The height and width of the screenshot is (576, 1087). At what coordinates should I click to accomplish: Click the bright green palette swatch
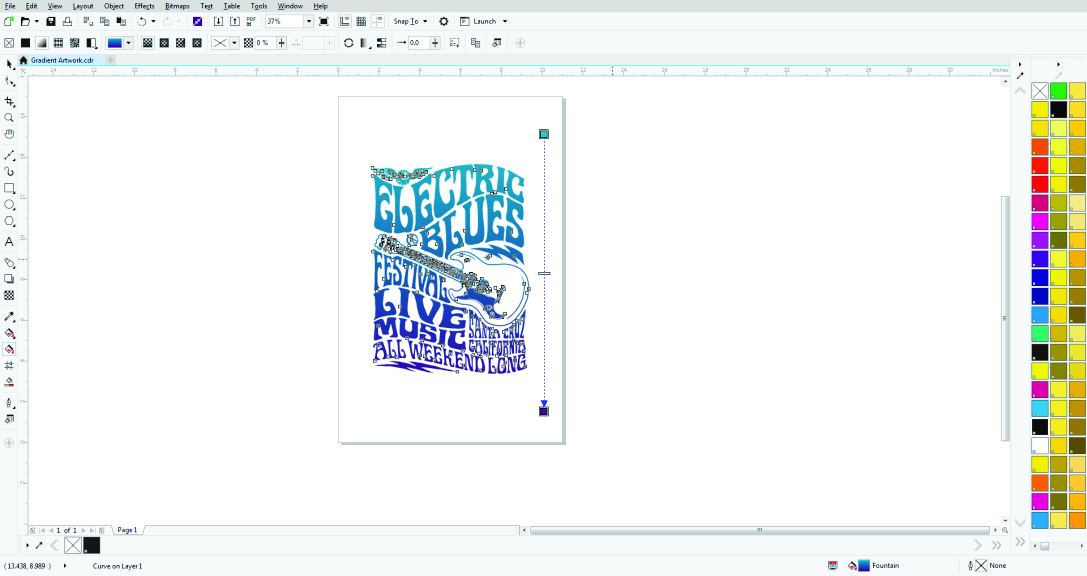[1058, 91]
